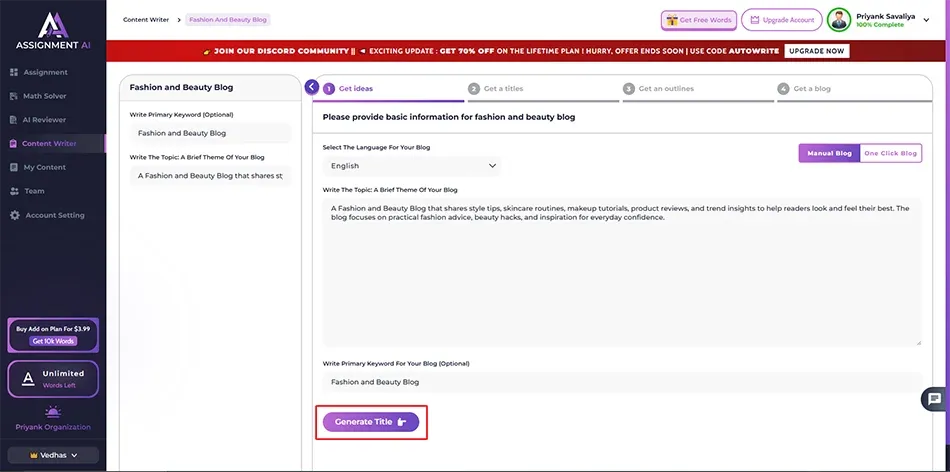The width and height of the screenshot is (950, 472).
Task: Click Content Writer breadcrumb
Action: (145, 19)
